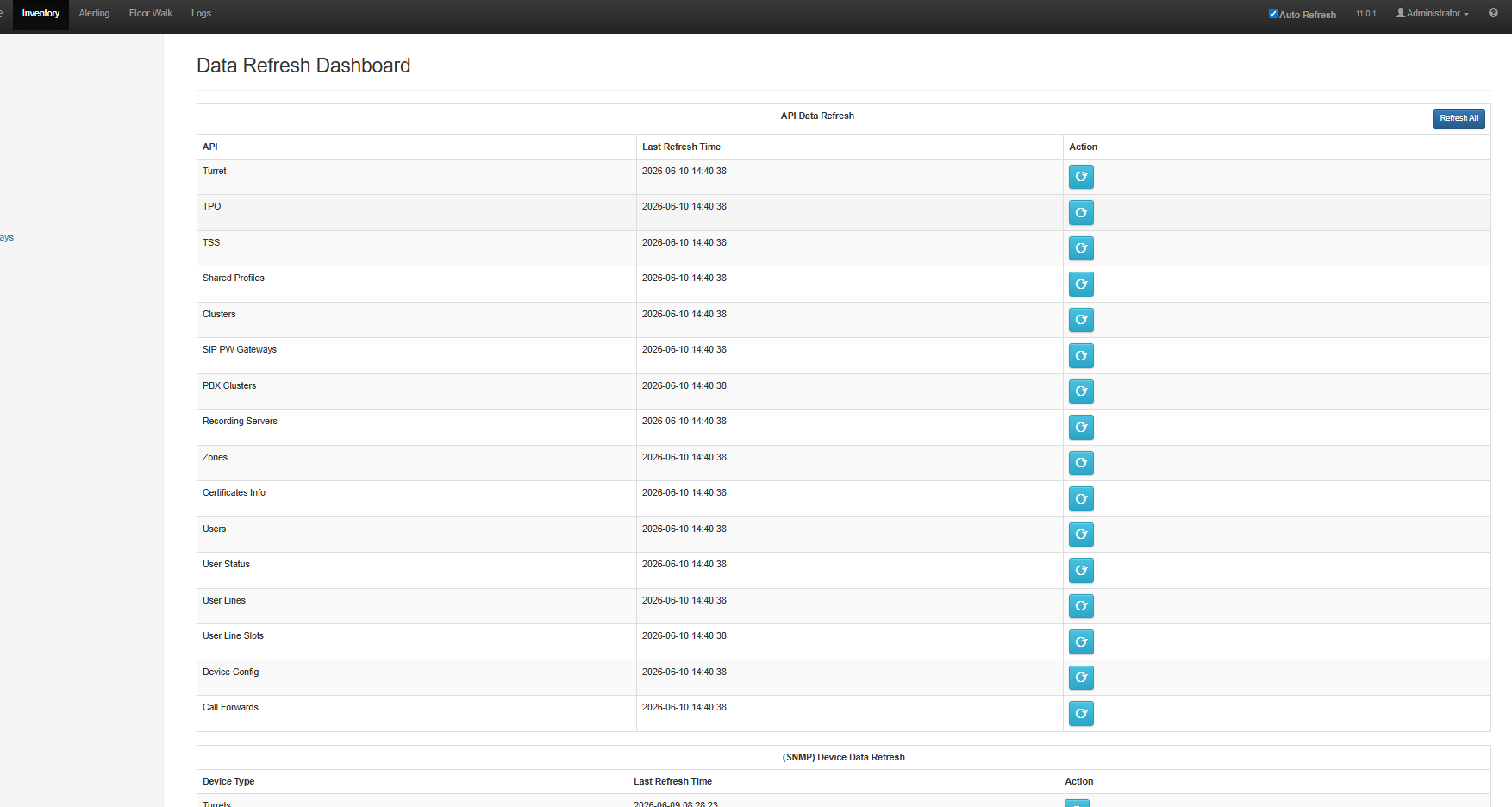Open the Administrator dropdown menu

coord(1432,13)
